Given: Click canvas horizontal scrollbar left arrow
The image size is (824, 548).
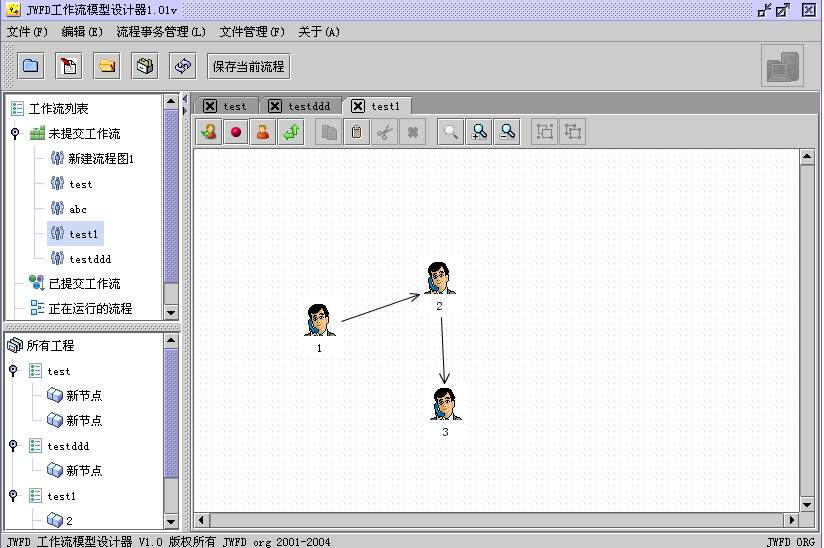Looking at the screenshot, I should (x=202, y=520).
